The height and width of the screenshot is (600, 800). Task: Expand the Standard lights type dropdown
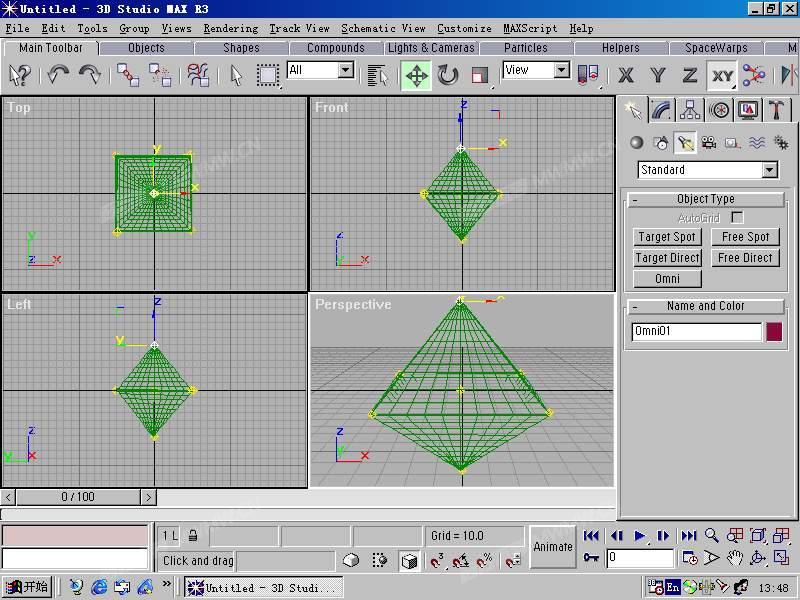[708, 170]
